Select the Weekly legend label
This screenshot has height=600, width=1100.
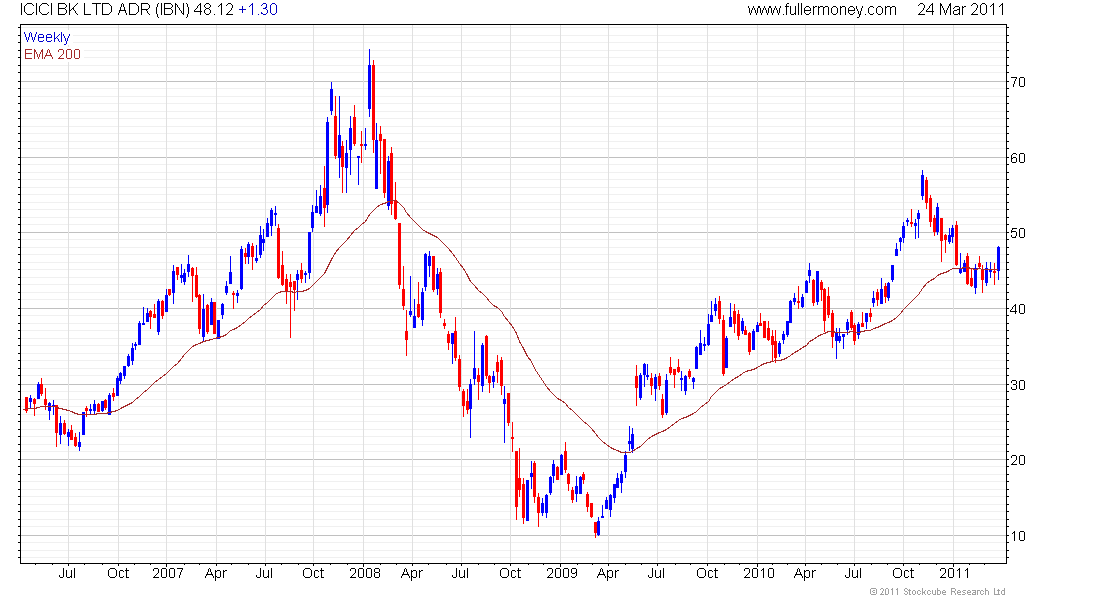click(x=47, y=37)
